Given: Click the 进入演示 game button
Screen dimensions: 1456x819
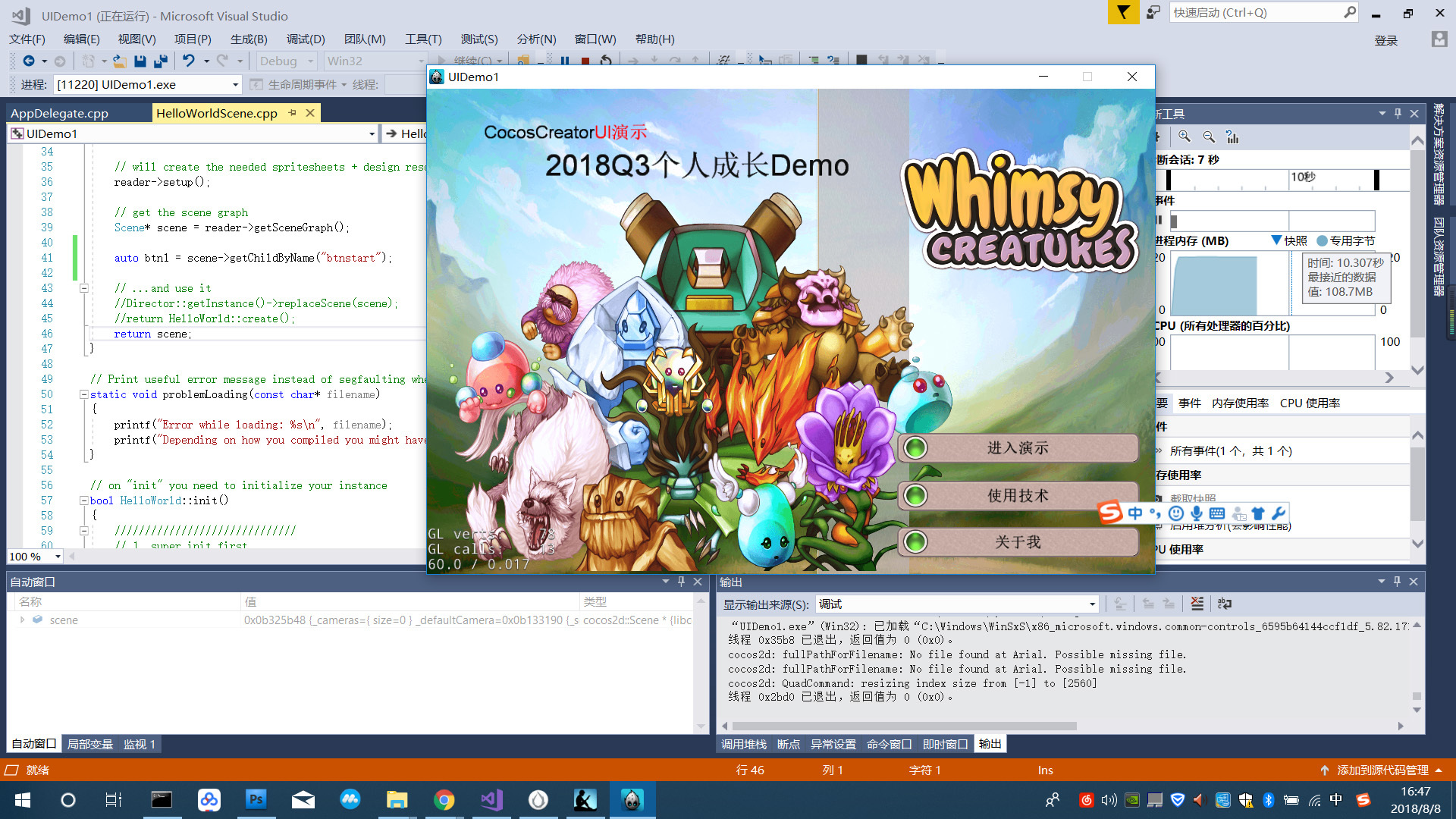Looking at the screenshot, I should tap(1018, 448).
